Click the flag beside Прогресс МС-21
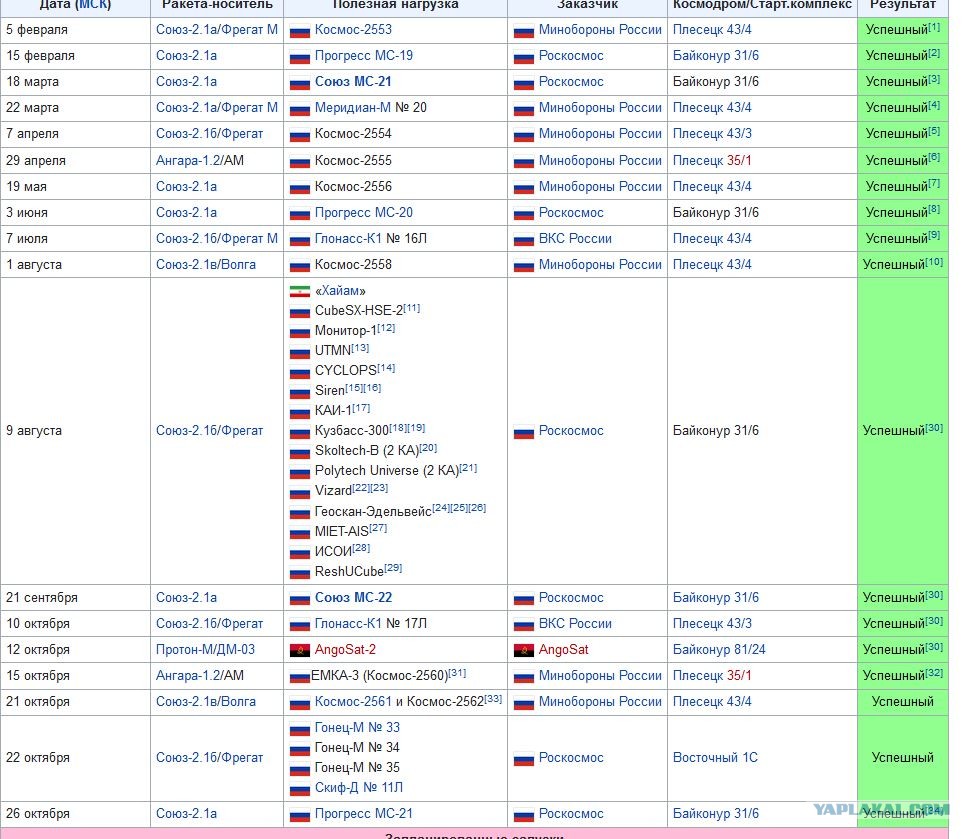Screen dimensions: 976x839 pyautogui.click(x=299, y=815)
